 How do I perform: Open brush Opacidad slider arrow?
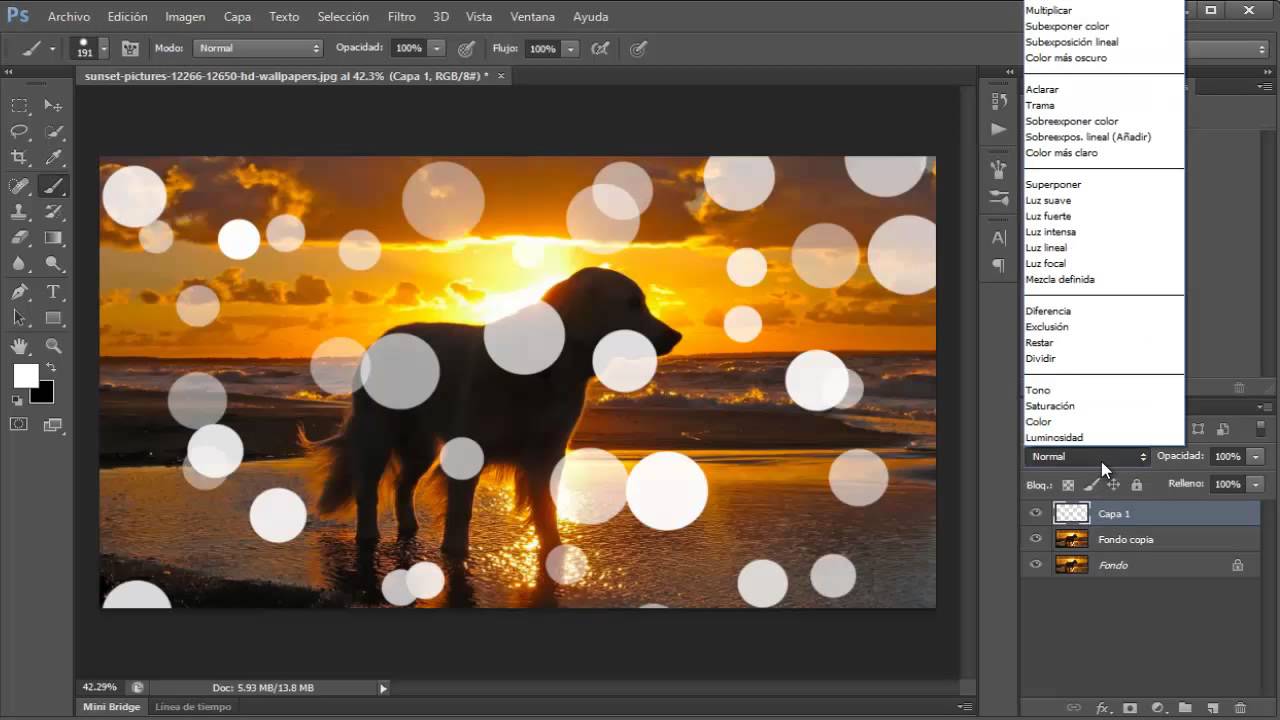(437, 48)
